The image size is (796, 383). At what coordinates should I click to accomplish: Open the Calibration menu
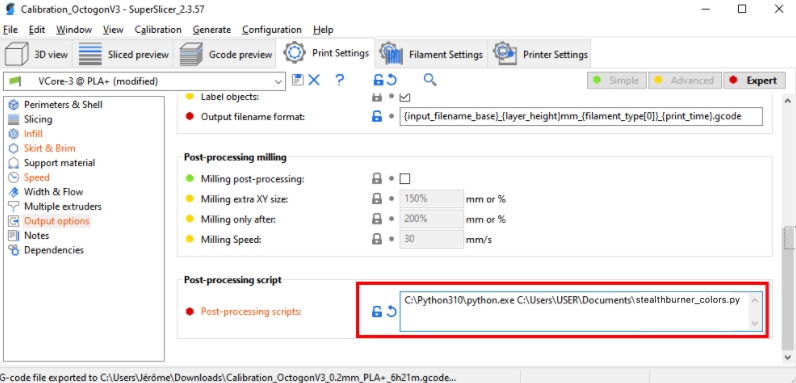[158, 29]
